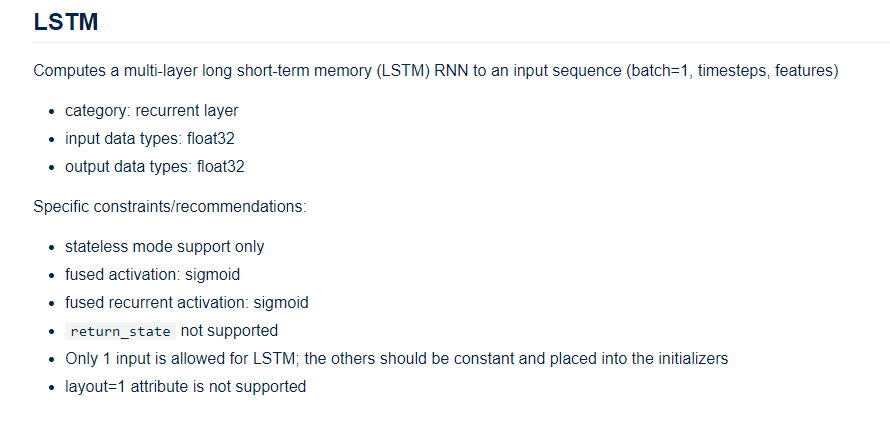Viewport: 890px width, 427px height.
Task: Click the "stateless mode support only" bullet
Action: click(164, 246)
